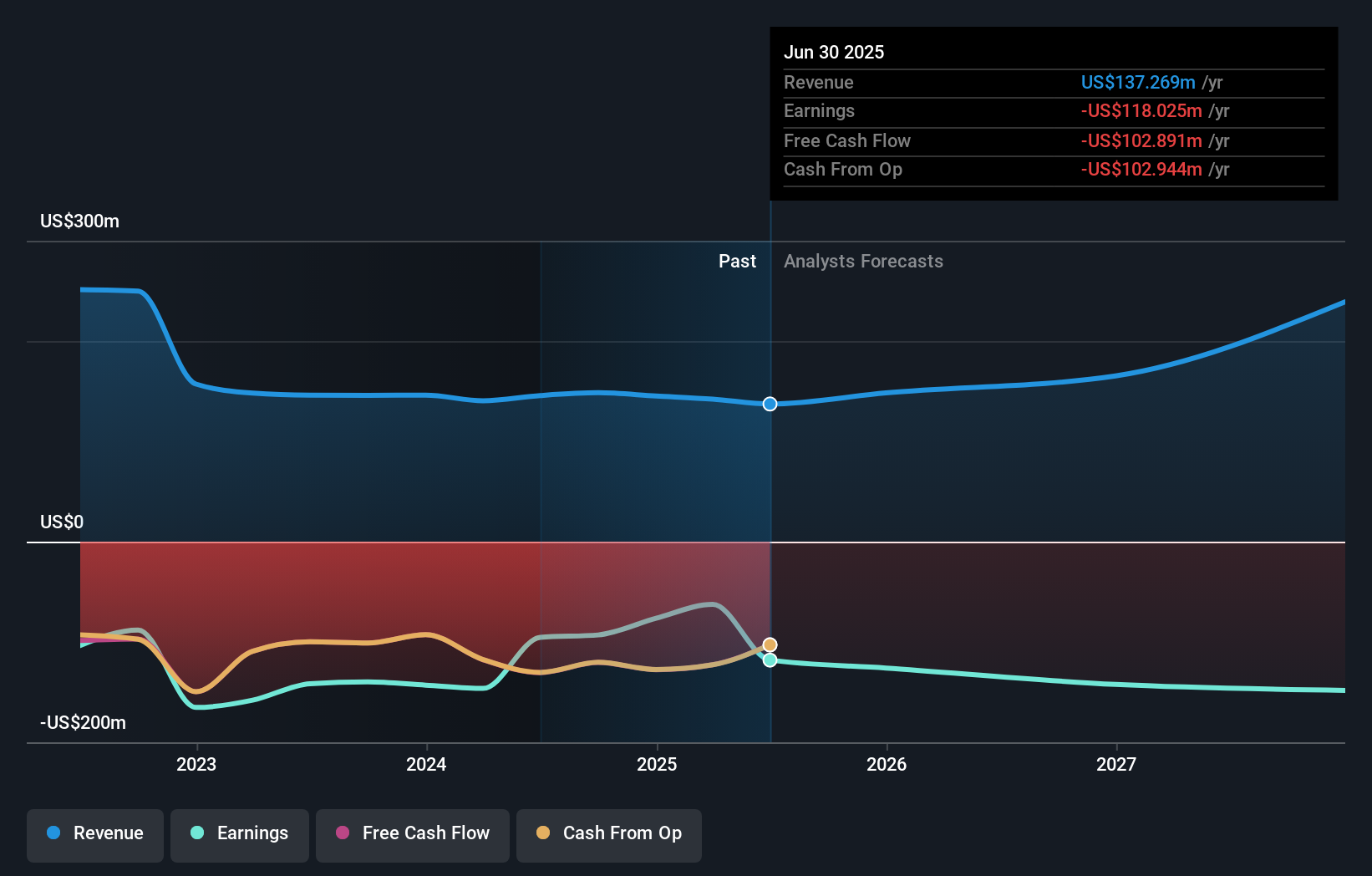Image resolution: width=1372 pixels, height=876 pixels.
Task: Click the 2025 x-axis label
Action: point(657,764)
